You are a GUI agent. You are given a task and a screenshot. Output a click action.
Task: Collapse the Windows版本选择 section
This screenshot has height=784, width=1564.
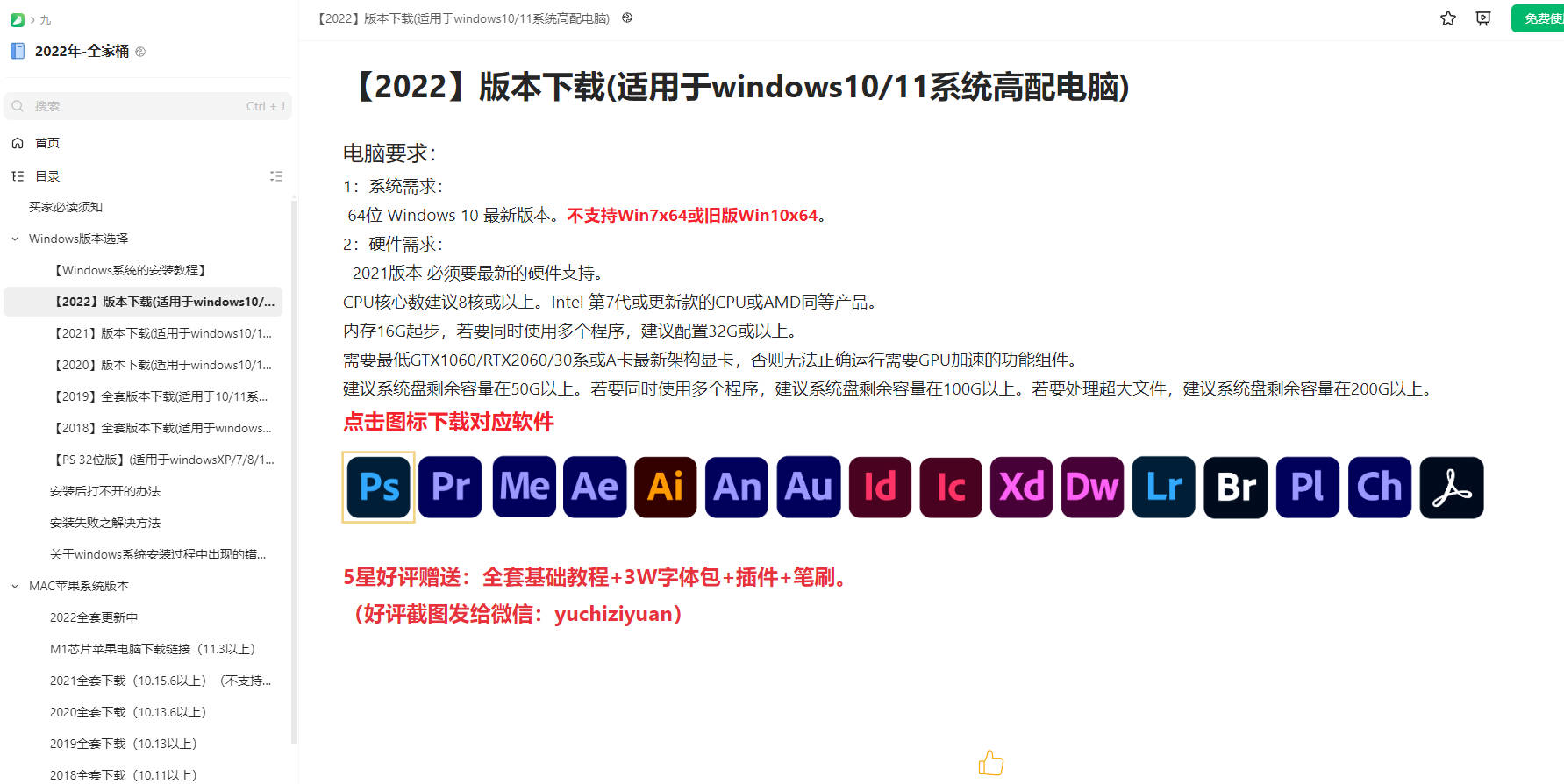15,239
